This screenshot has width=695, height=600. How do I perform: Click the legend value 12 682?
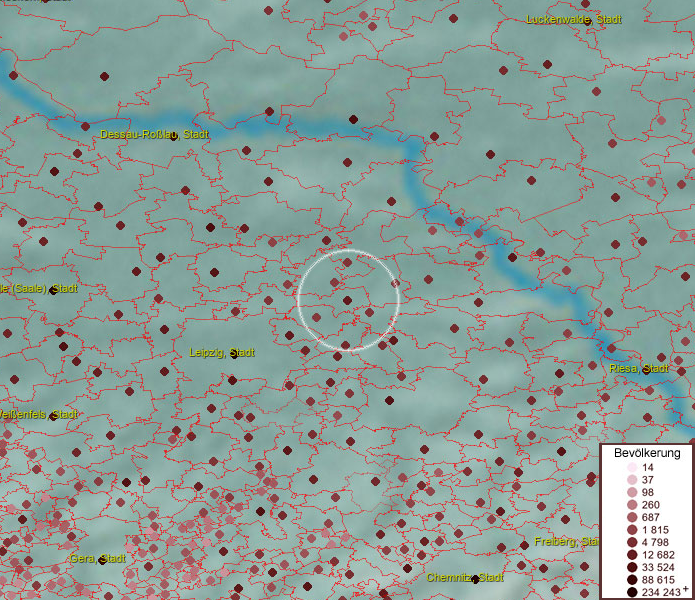tap(658, 555)
